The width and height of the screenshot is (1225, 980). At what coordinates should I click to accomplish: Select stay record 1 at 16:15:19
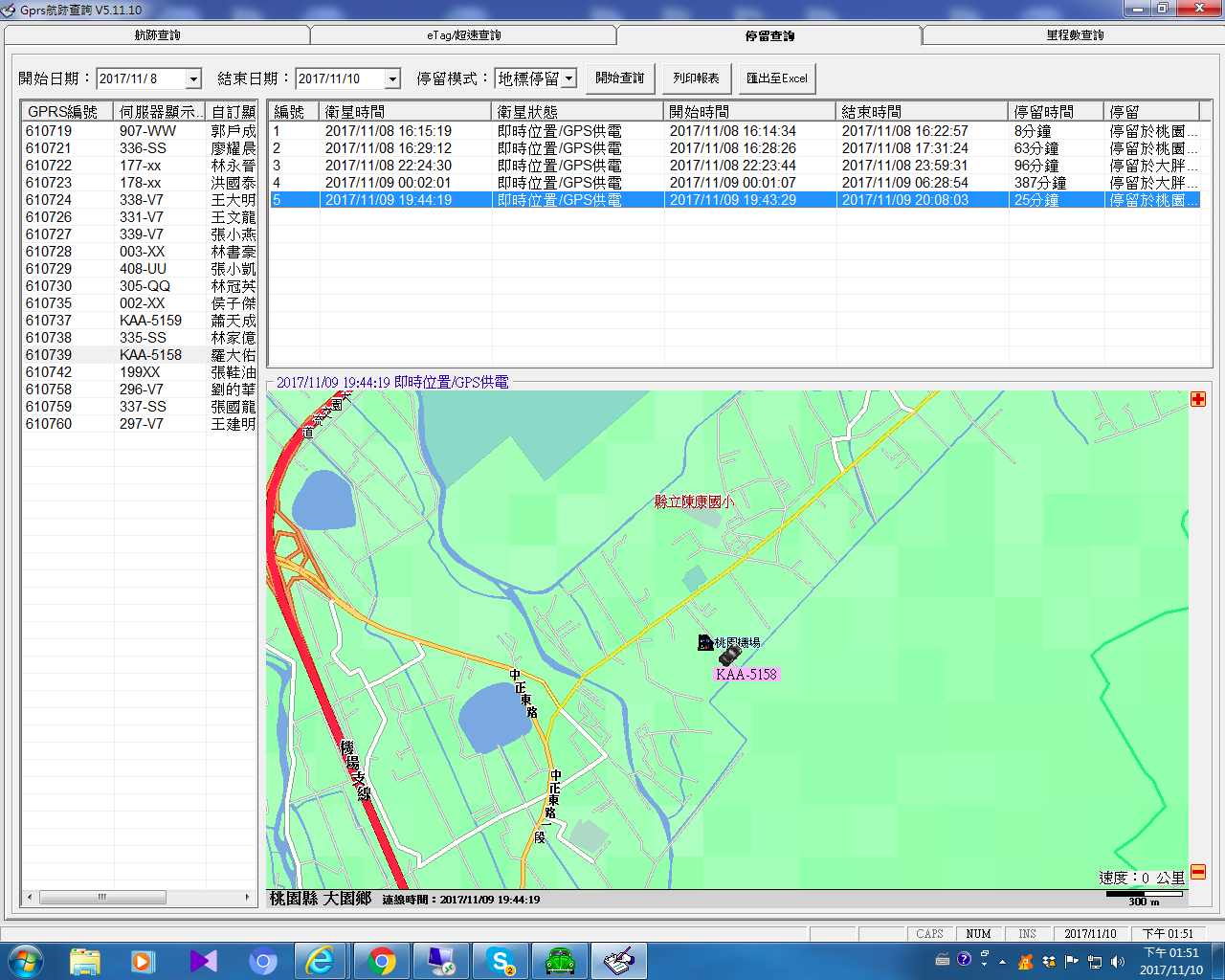click(734, 131)
